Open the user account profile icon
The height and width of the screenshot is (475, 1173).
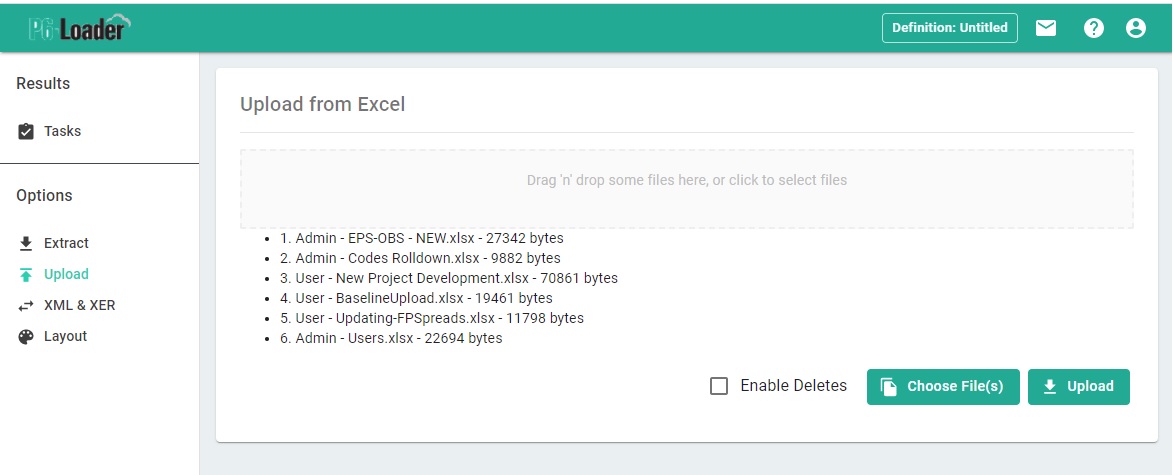click(1135, 28)
